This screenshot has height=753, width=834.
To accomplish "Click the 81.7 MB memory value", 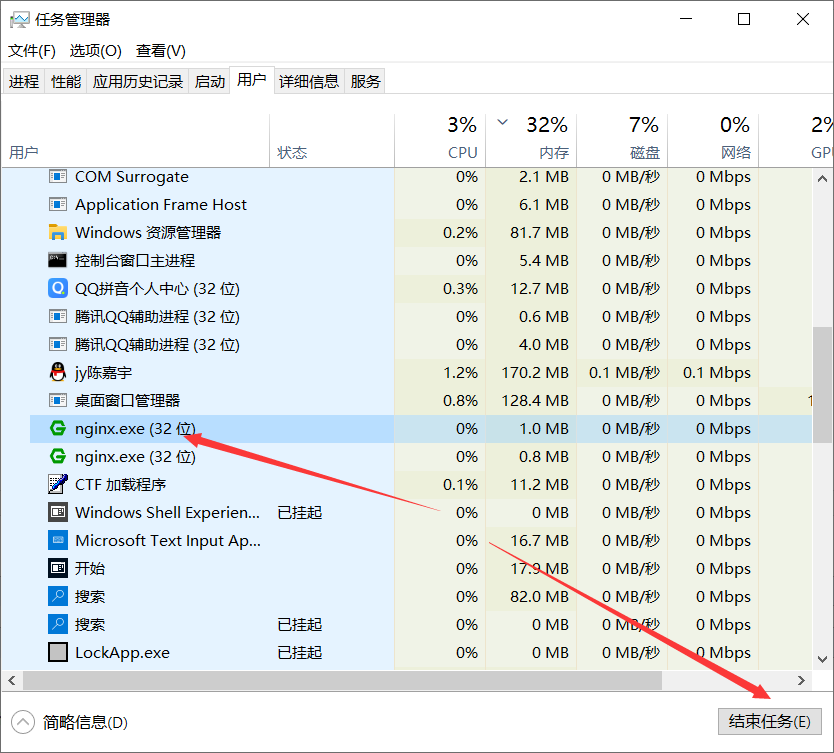I will (539, 232).
